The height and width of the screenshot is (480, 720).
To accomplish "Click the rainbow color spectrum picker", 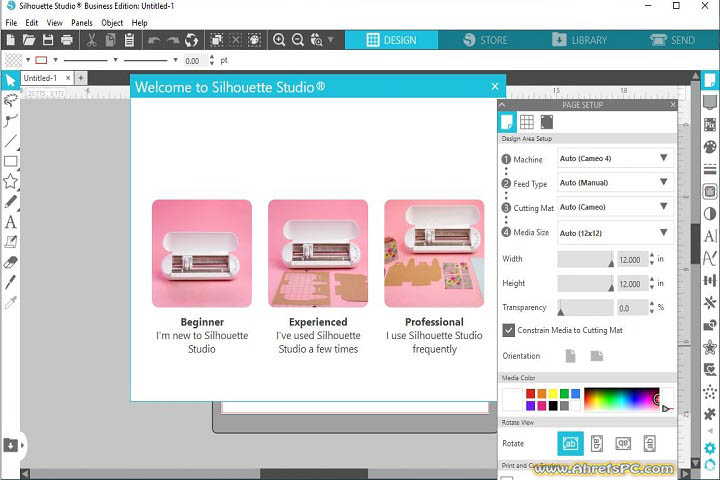I will 622,399.
